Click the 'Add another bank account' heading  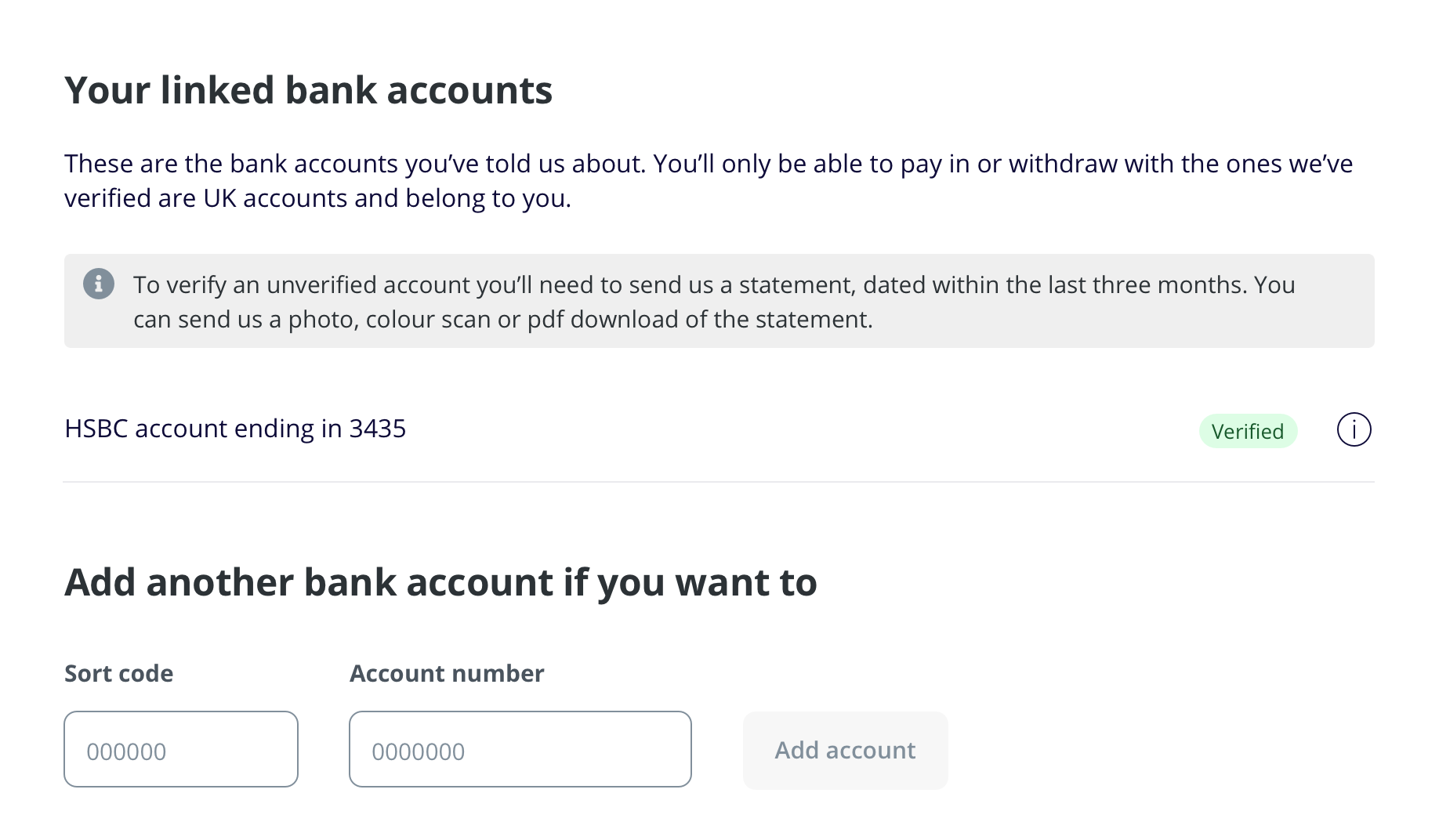pos(440,582)
